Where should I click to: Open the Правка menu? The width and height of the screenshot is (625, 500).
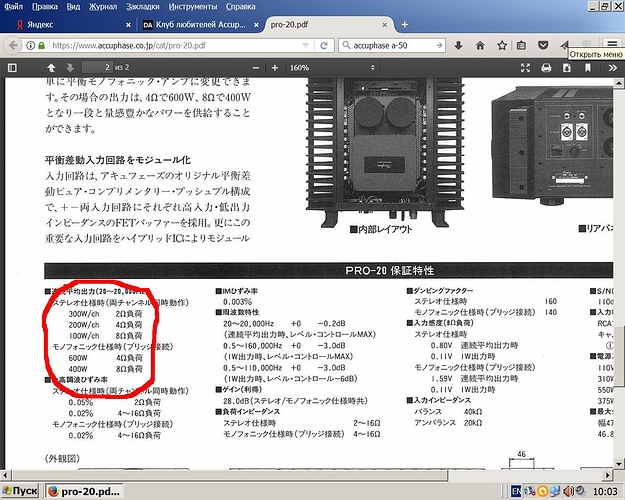(45, 6)
